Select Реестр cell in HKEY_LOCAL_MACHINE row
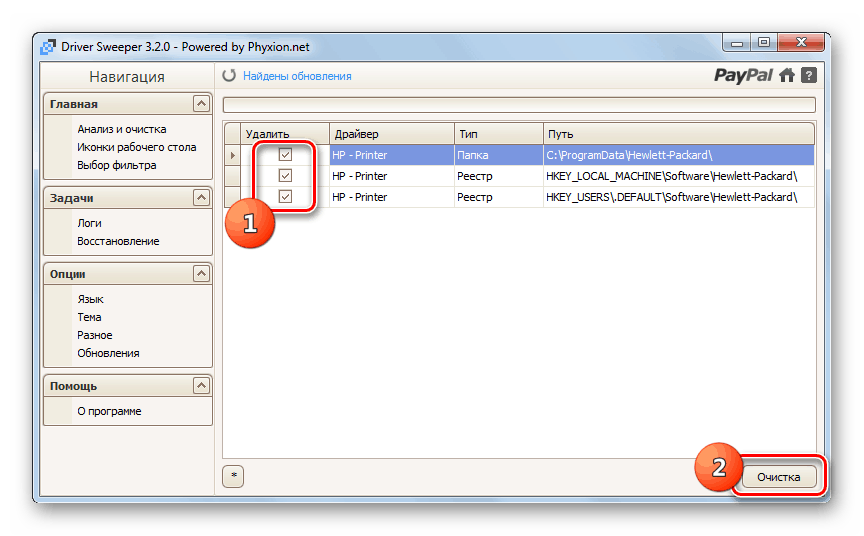 click(499, 176)
